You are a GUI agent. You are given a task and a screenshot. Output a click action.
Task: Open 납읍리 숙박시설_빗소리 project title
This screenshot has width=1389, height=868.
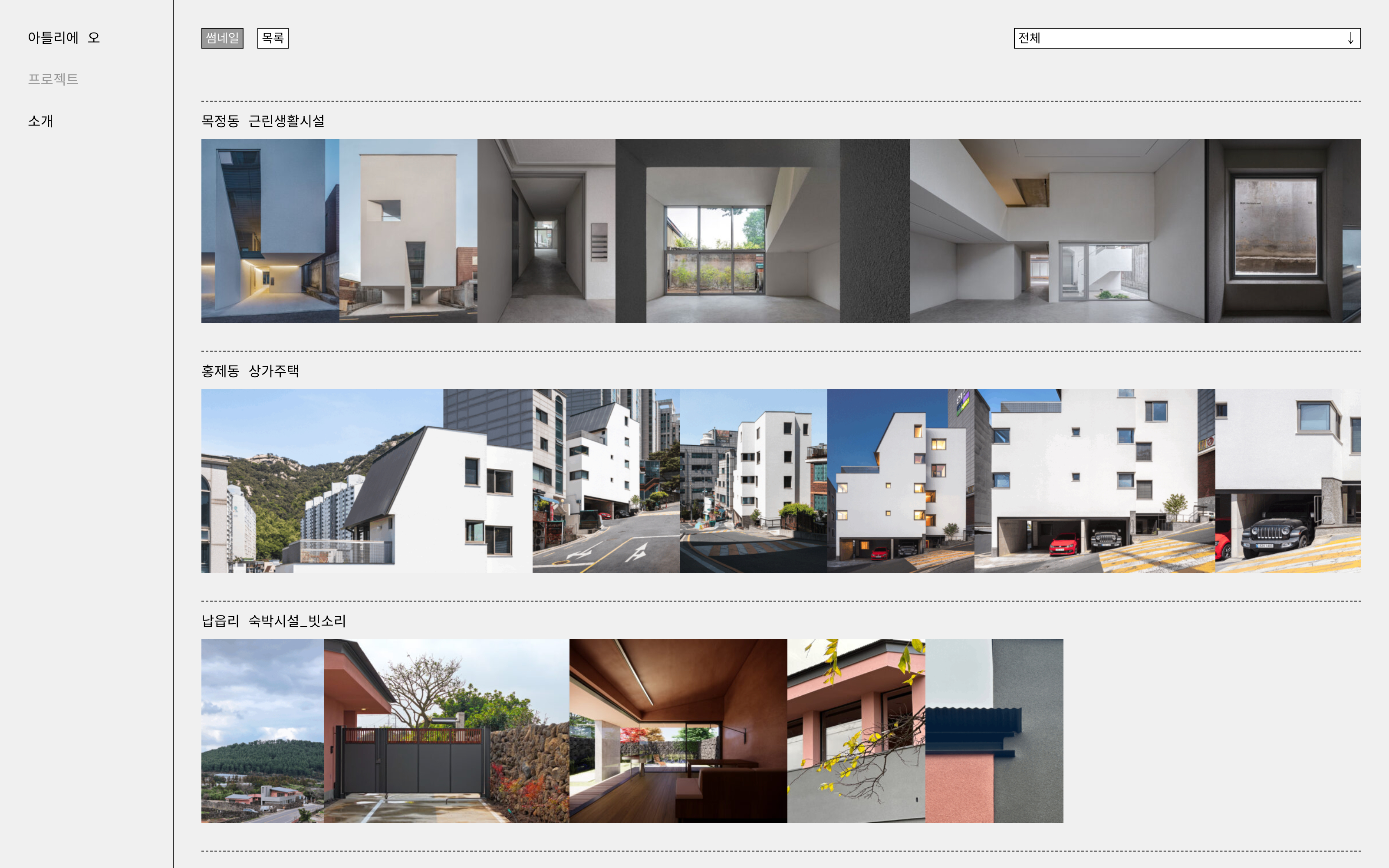coord(274,621)
